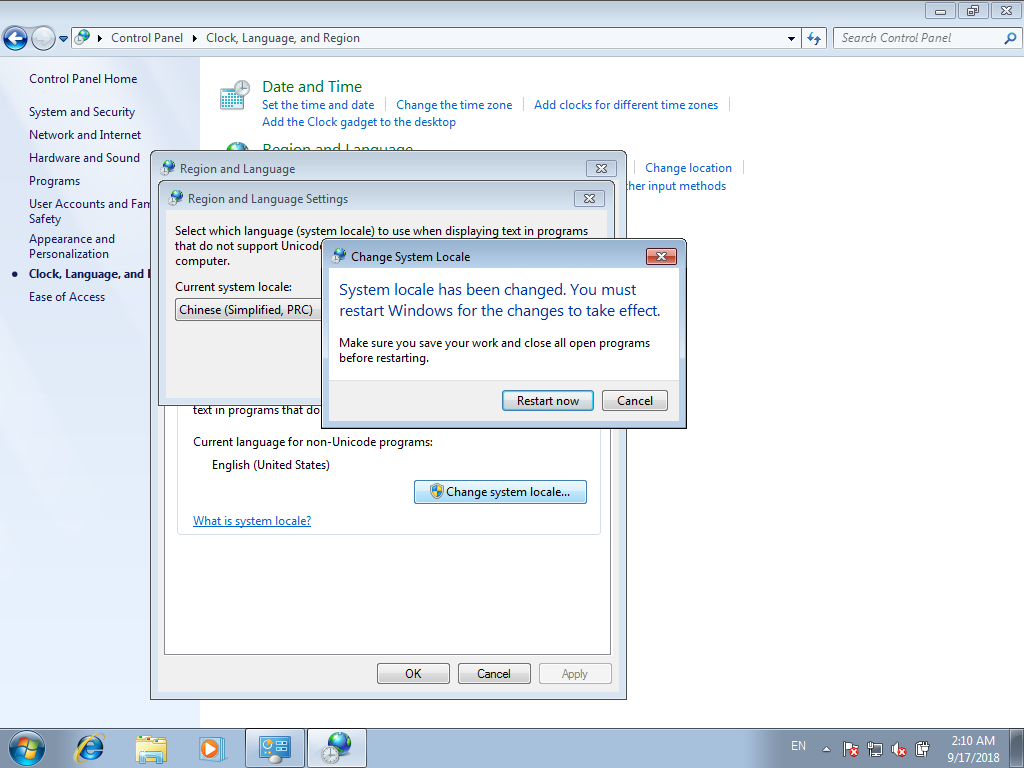Click the Control Panel address bar icon
The width and height of the screenshot is (1024, 768).
[x=83, y=37]
